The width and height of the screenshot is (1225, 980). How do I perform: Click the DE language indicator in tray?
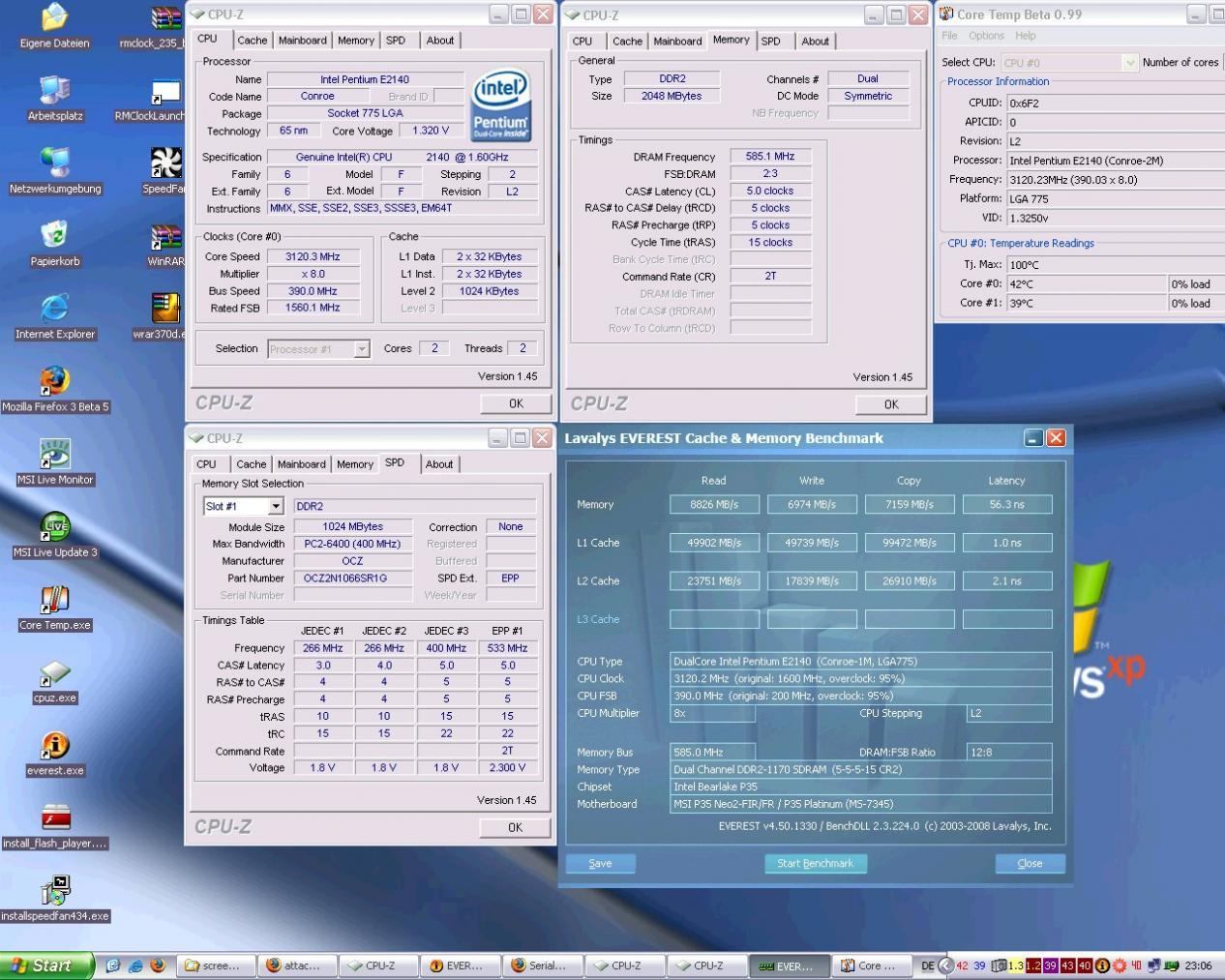click(x=927, y=965)
